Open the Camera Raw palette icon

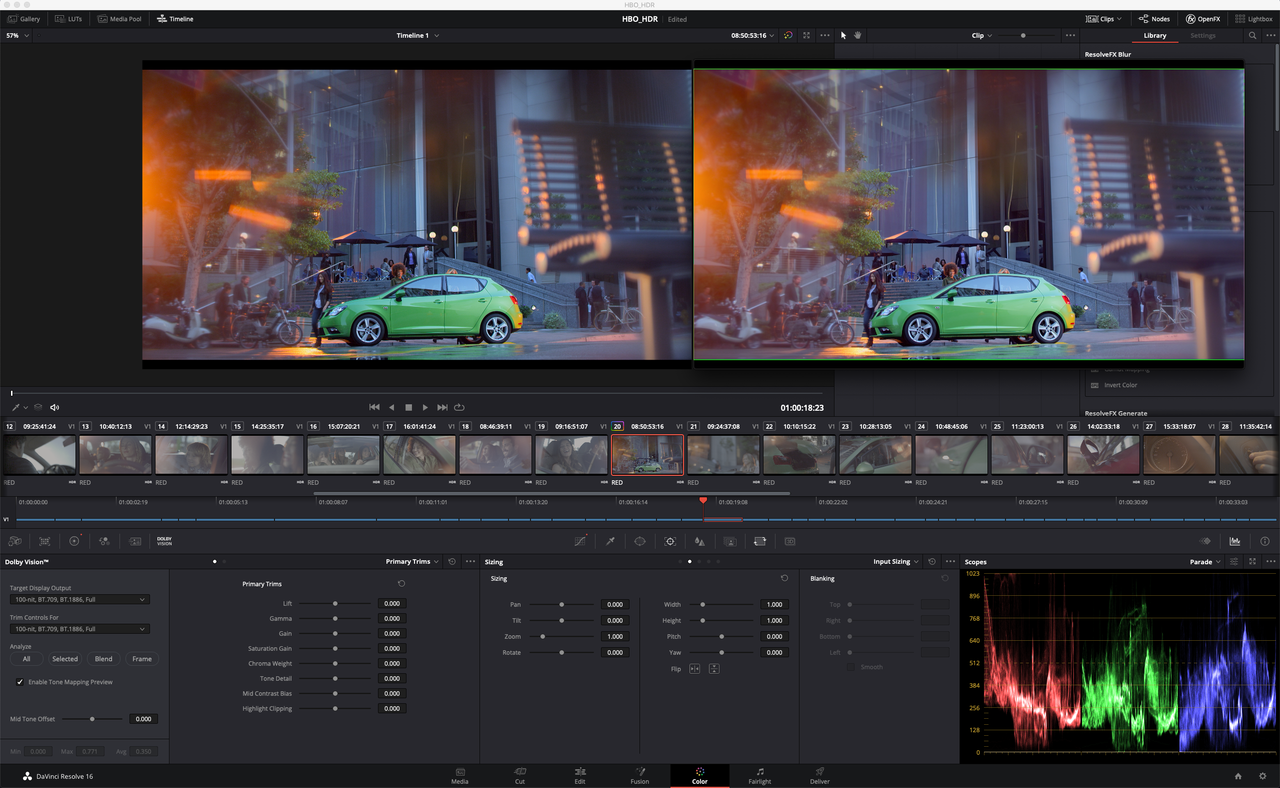point(15,541)
